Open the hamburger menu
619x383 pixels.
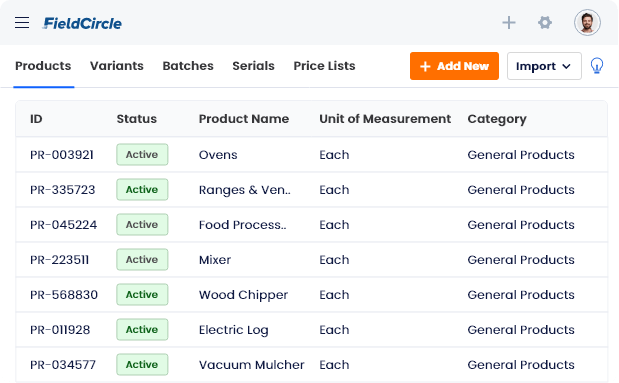click(x=22, y=23)
